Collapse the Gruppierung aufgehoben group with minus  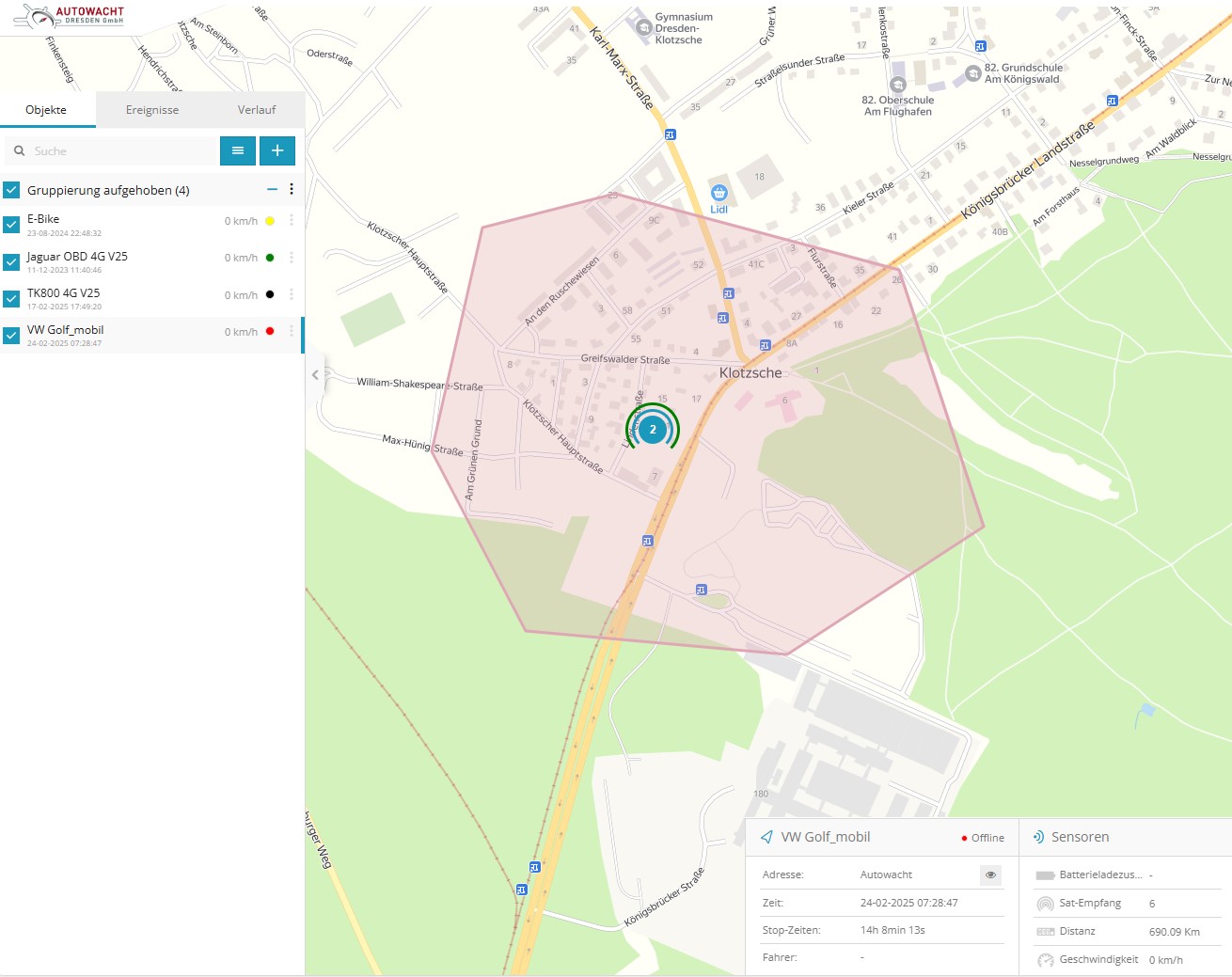click(x=272, y=190)
